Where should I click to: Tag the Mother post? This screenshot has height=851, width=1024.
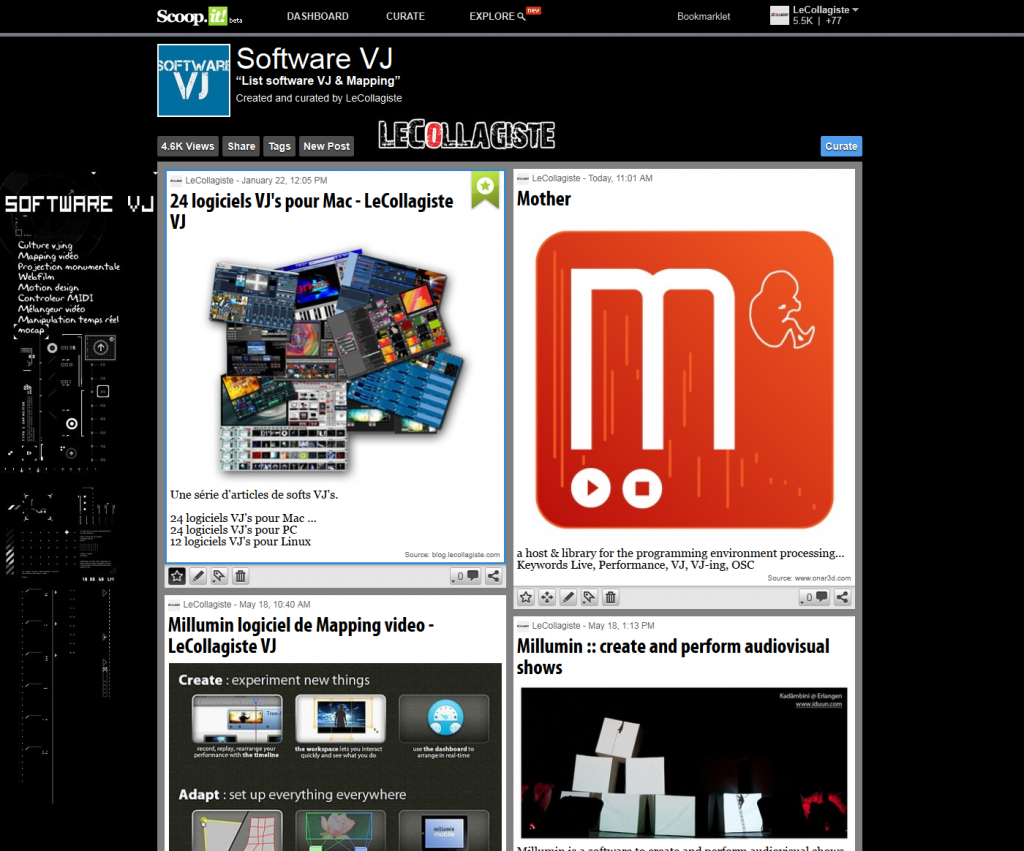(x=589, y=597)
